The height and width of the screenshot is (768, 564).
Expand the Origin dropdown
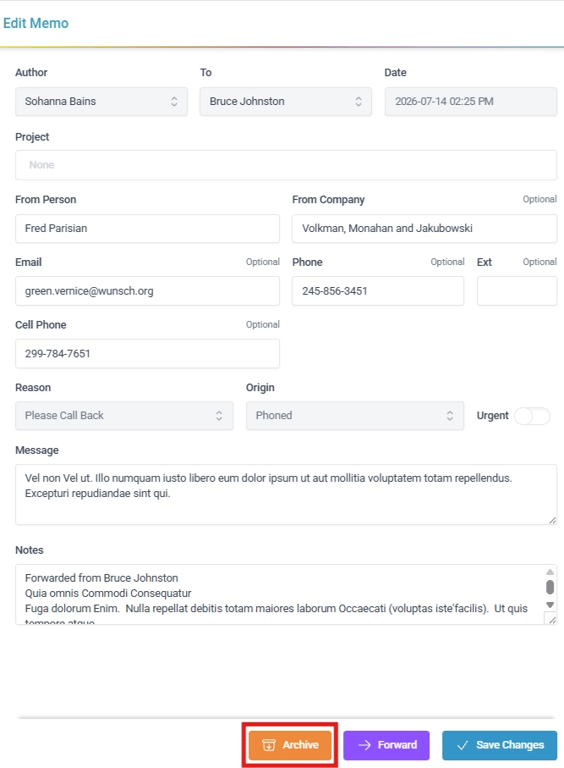(355, 416)
